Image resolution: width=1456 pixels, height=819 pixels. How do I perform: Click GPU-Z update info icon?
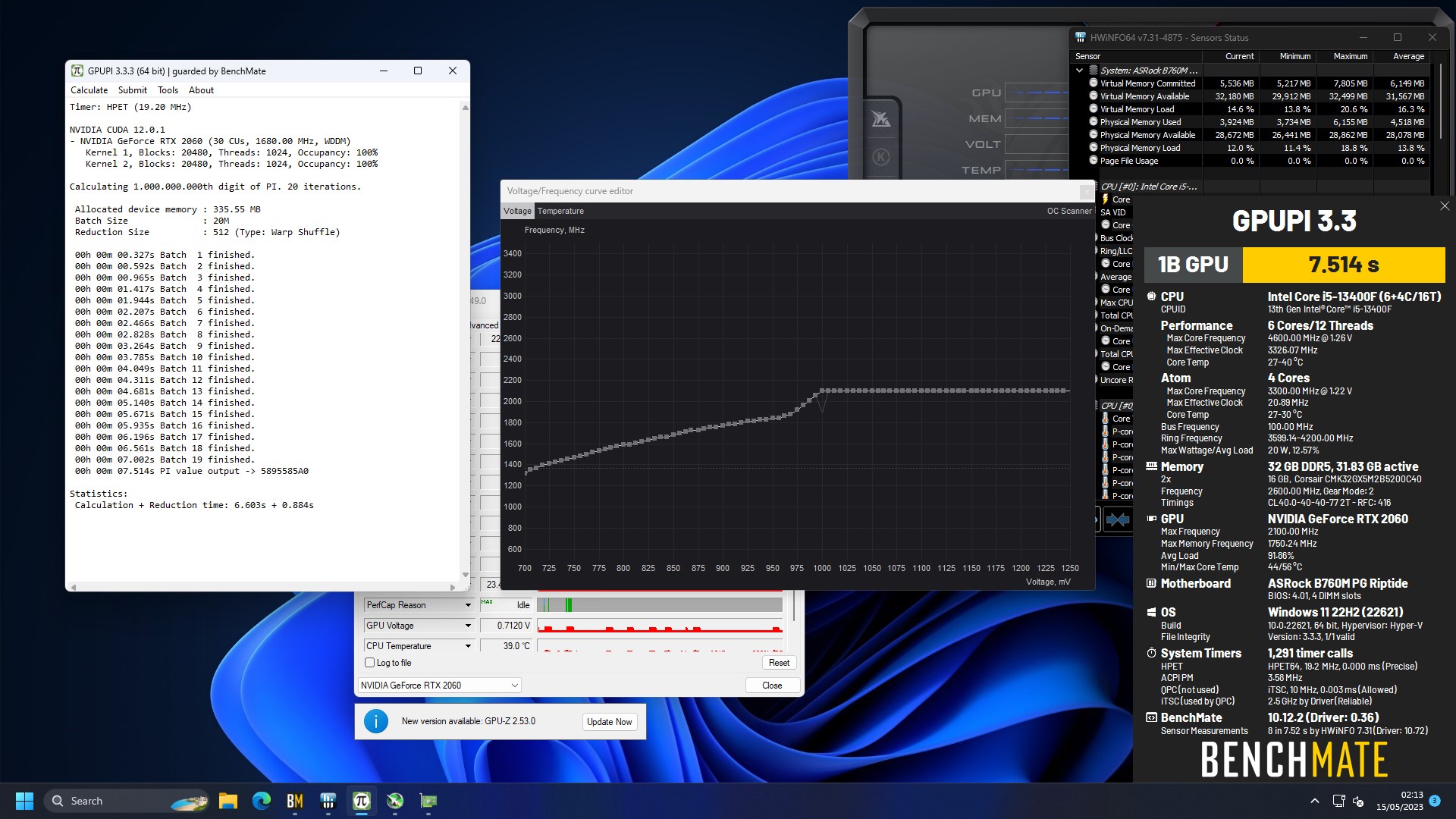(x=376, y=721)
